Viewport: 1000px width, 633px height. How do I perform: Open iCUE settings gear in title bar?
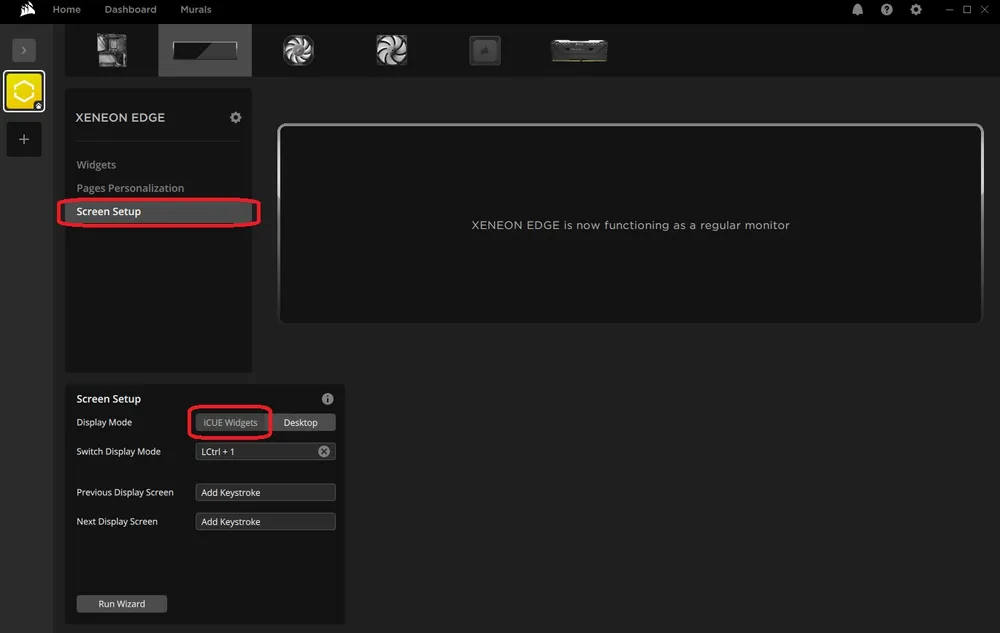[x=916, y=10]
